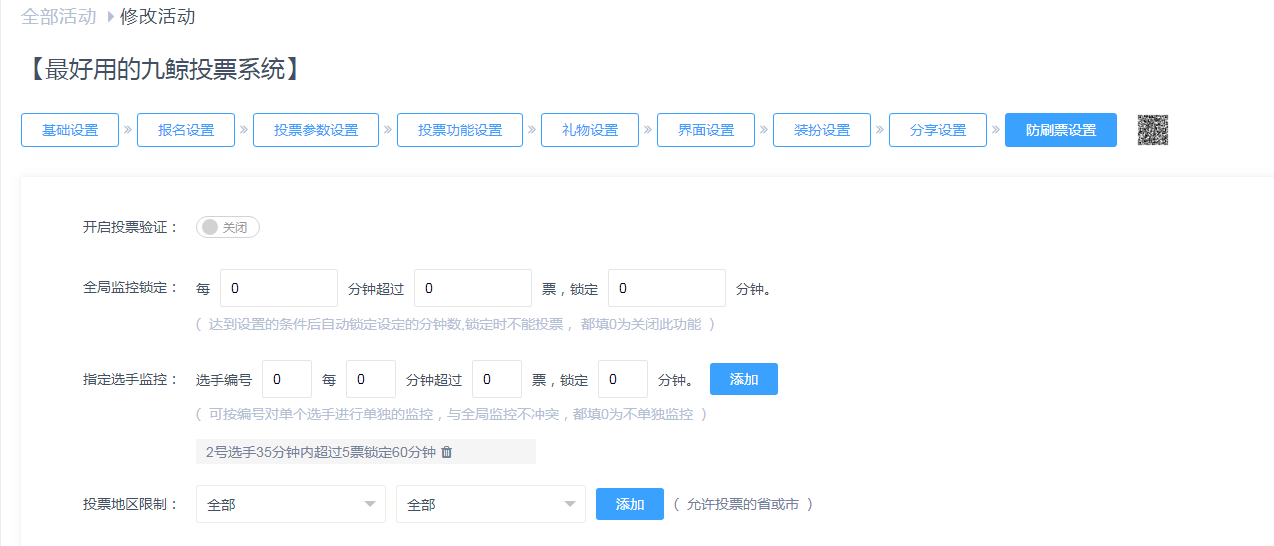
Task: Open the second 全部 city dropdown
Action: tap(491, 505)
